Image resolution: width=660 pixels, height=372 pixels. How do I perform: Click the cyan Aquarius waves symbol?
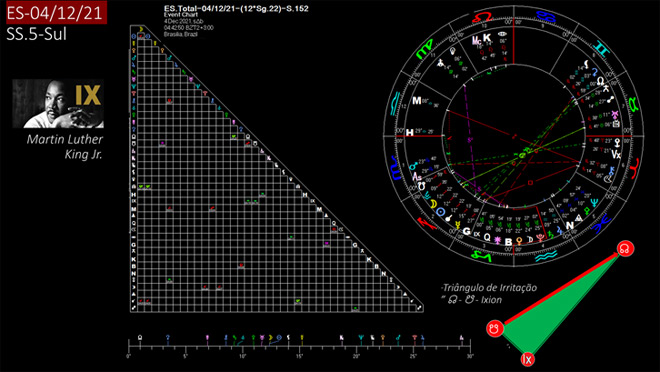546,255
